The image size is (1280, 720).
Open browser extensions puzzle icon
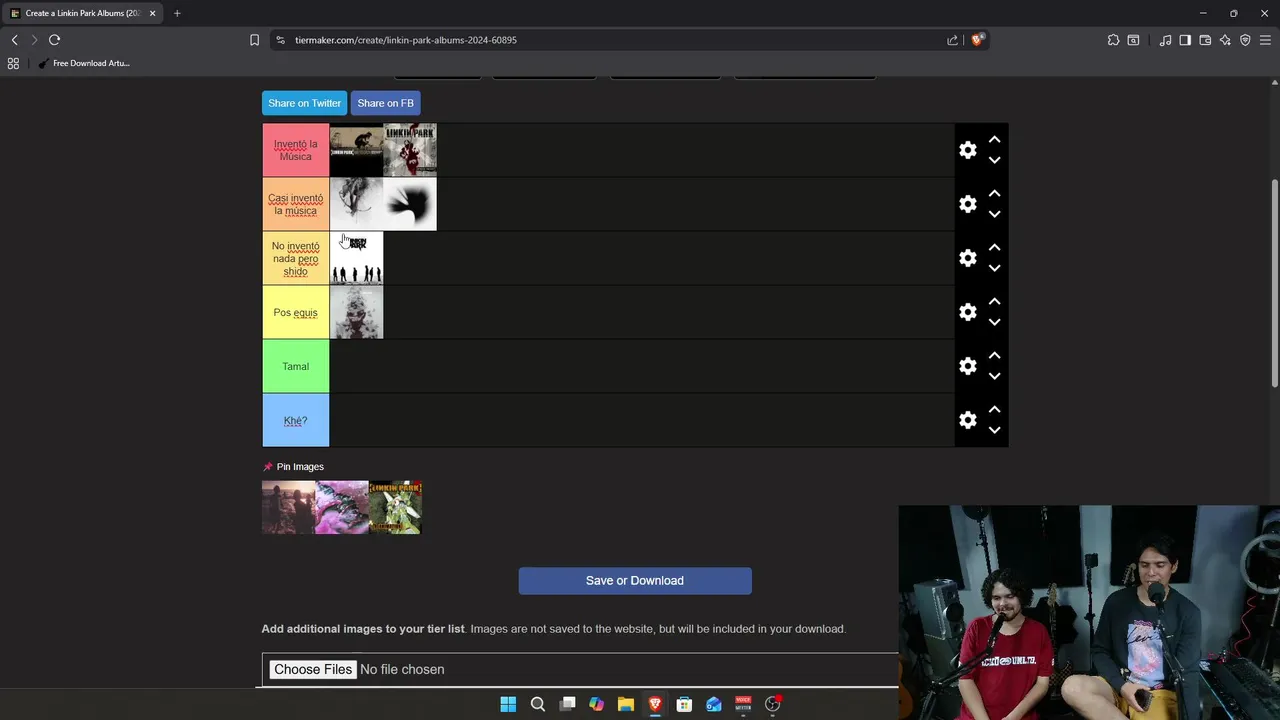tap(1113, 40)
